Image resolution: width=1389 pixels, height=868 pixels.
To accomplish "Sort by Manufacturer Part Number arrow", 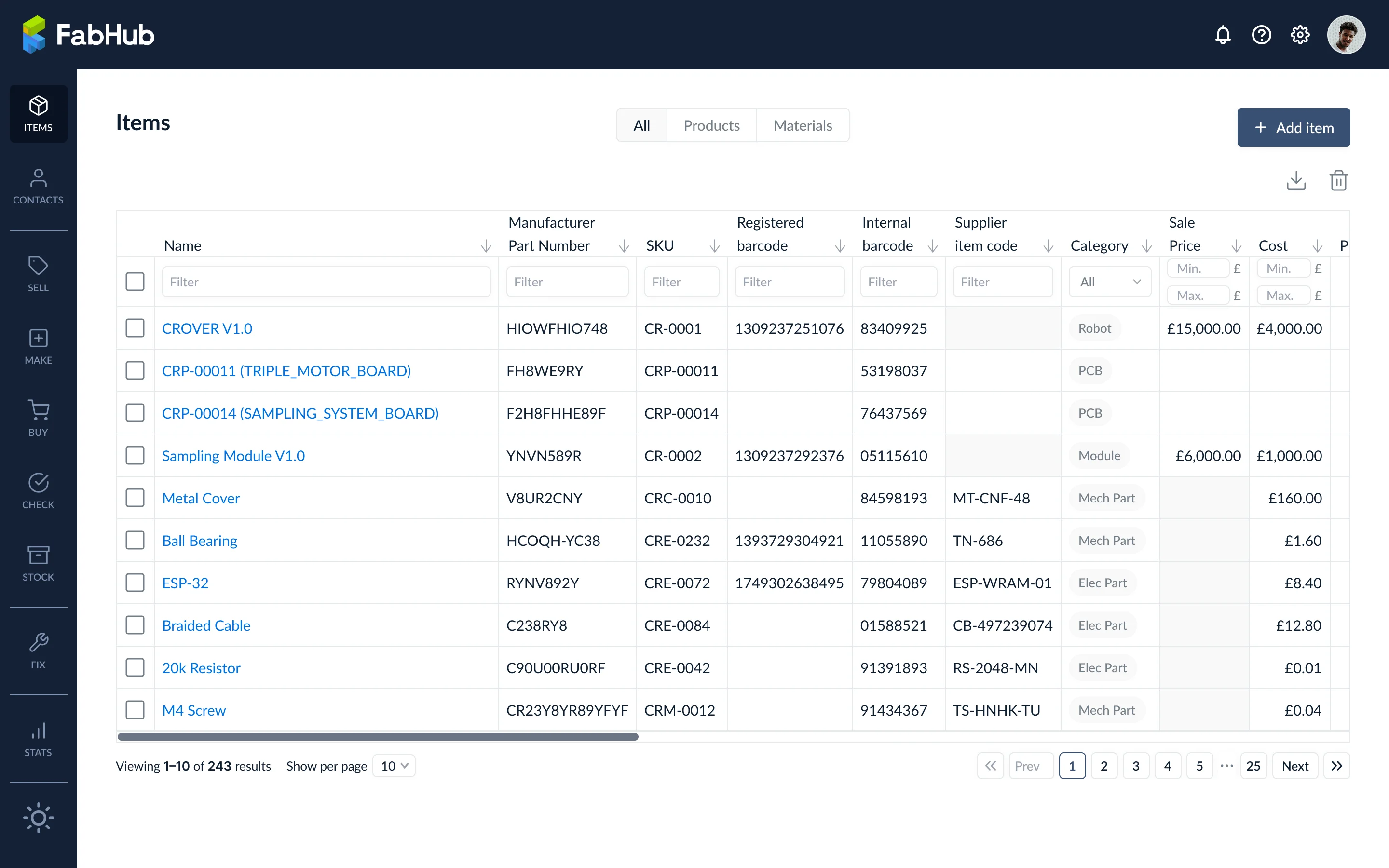I will (x=624, y=246).
